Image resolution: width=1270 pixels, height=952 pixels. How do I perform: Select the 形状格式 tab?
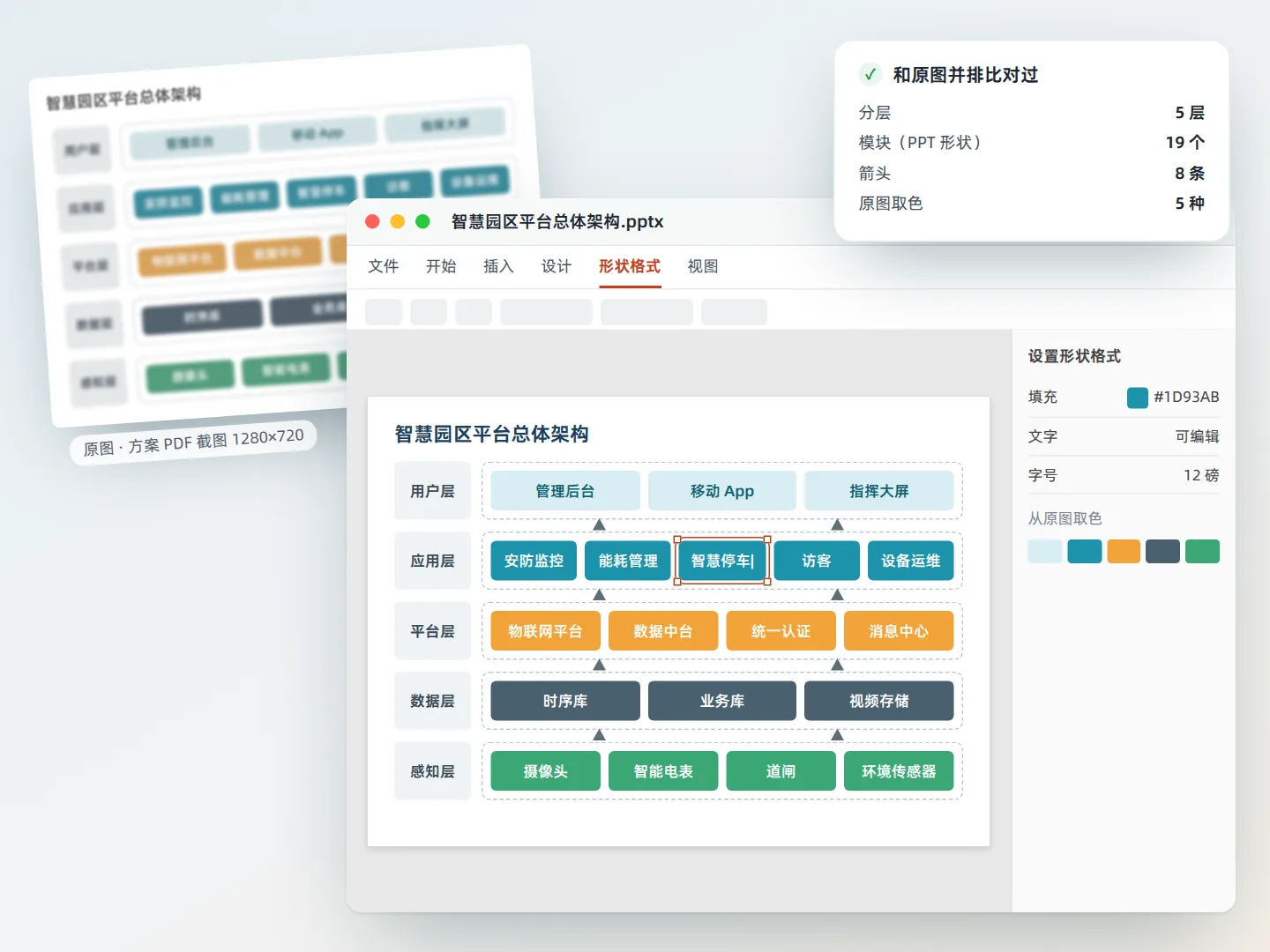630,266
